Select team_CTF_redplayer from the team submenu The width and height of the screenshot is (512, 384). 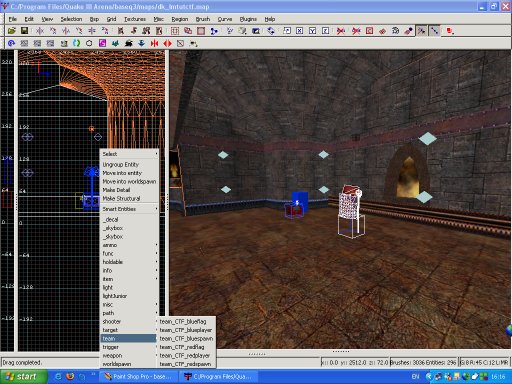[x=187, y=356]
